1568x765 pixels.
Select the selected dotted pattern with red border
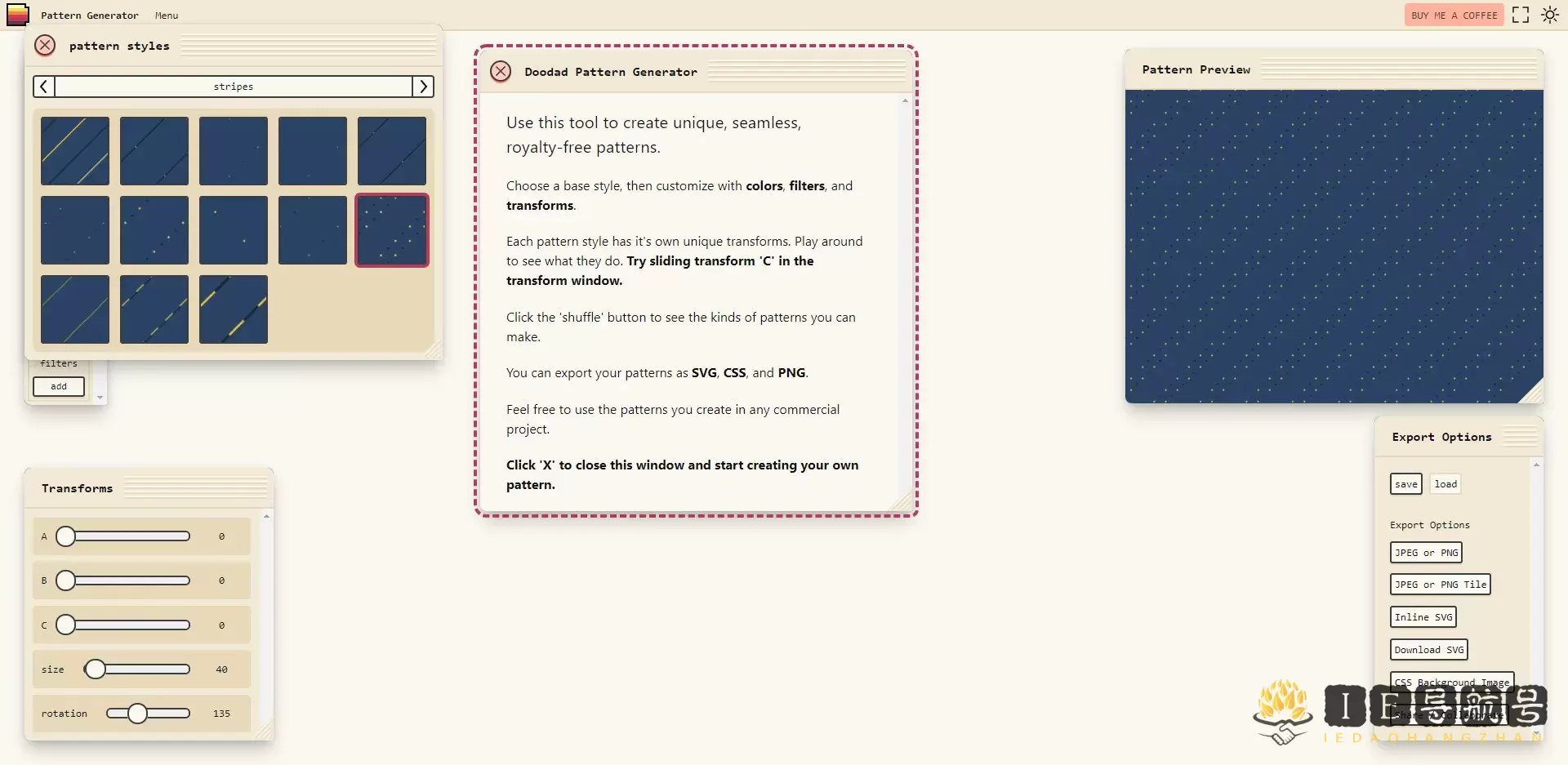pyautogui.click(x=392, y=230)
